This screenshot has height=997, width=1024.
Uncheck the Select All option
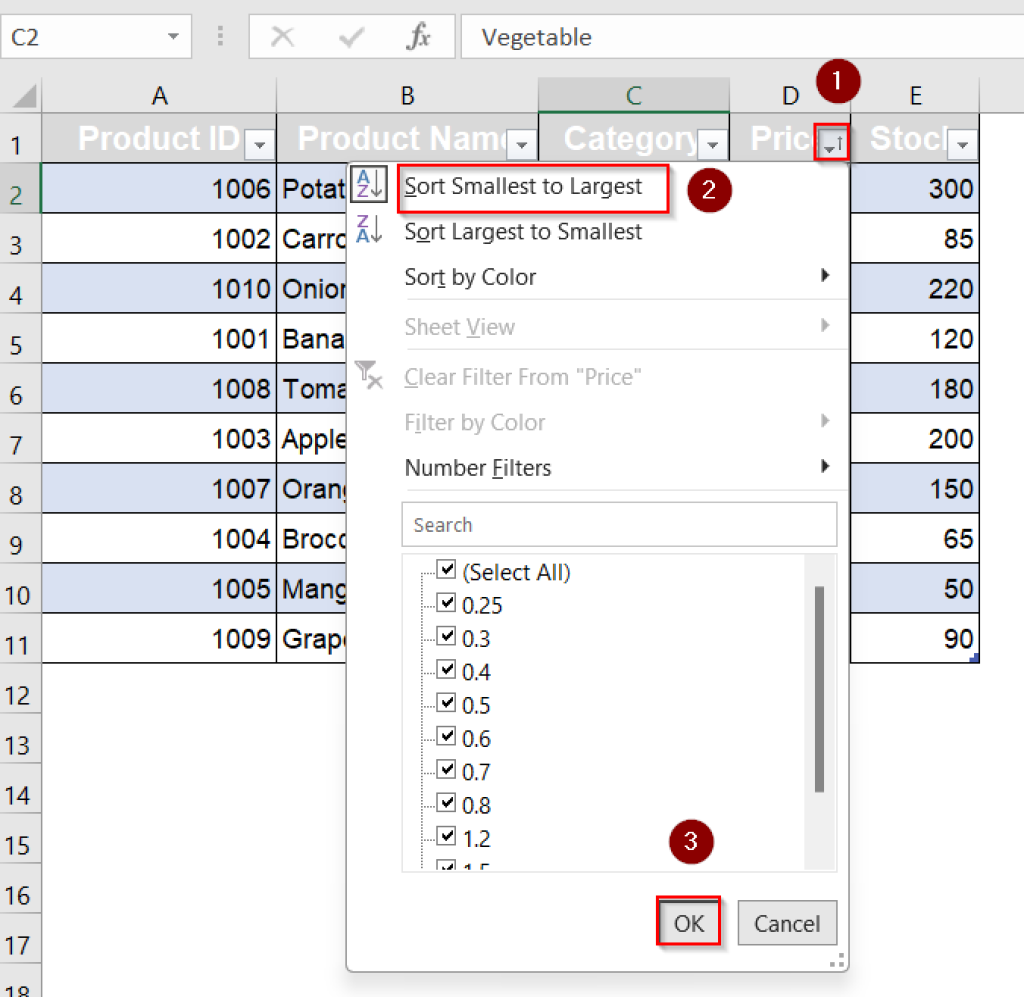(446, 569)
